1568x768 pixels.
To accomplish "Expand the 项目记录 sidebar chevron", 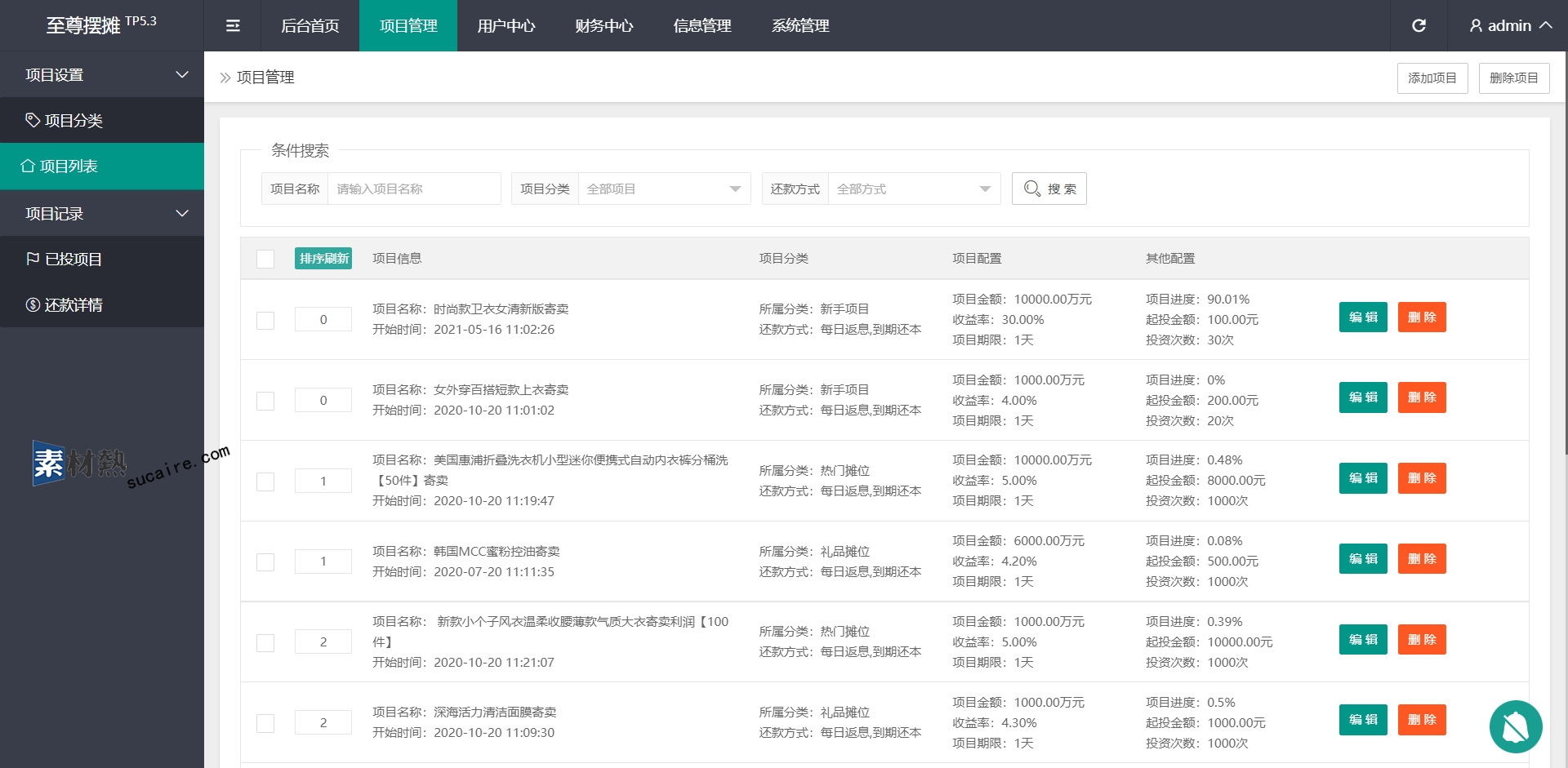I will click(x=182, y=214).
